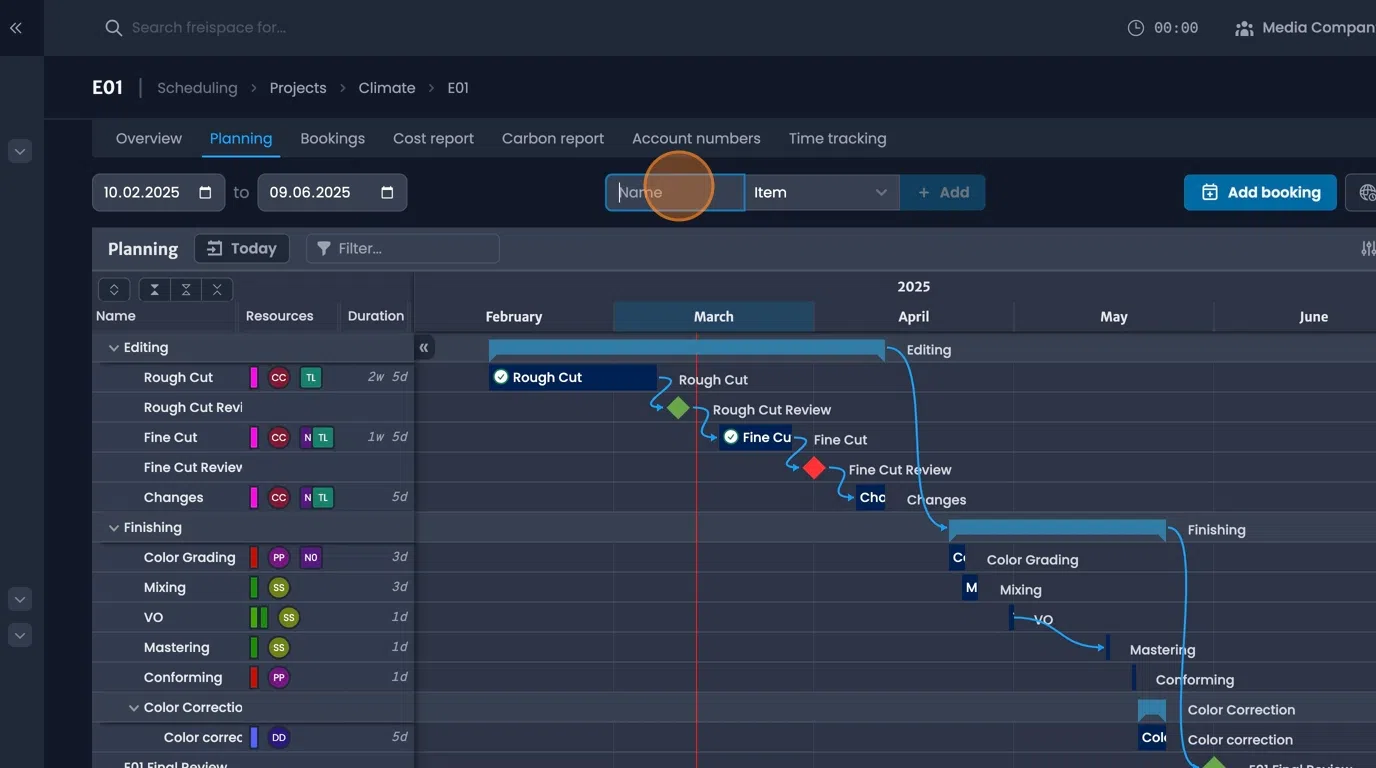Click the red milestone diamond near Fine Cut Review
Image resolution: width=1376 pixels, height=768 pixels.
click(x=812, y=466)
